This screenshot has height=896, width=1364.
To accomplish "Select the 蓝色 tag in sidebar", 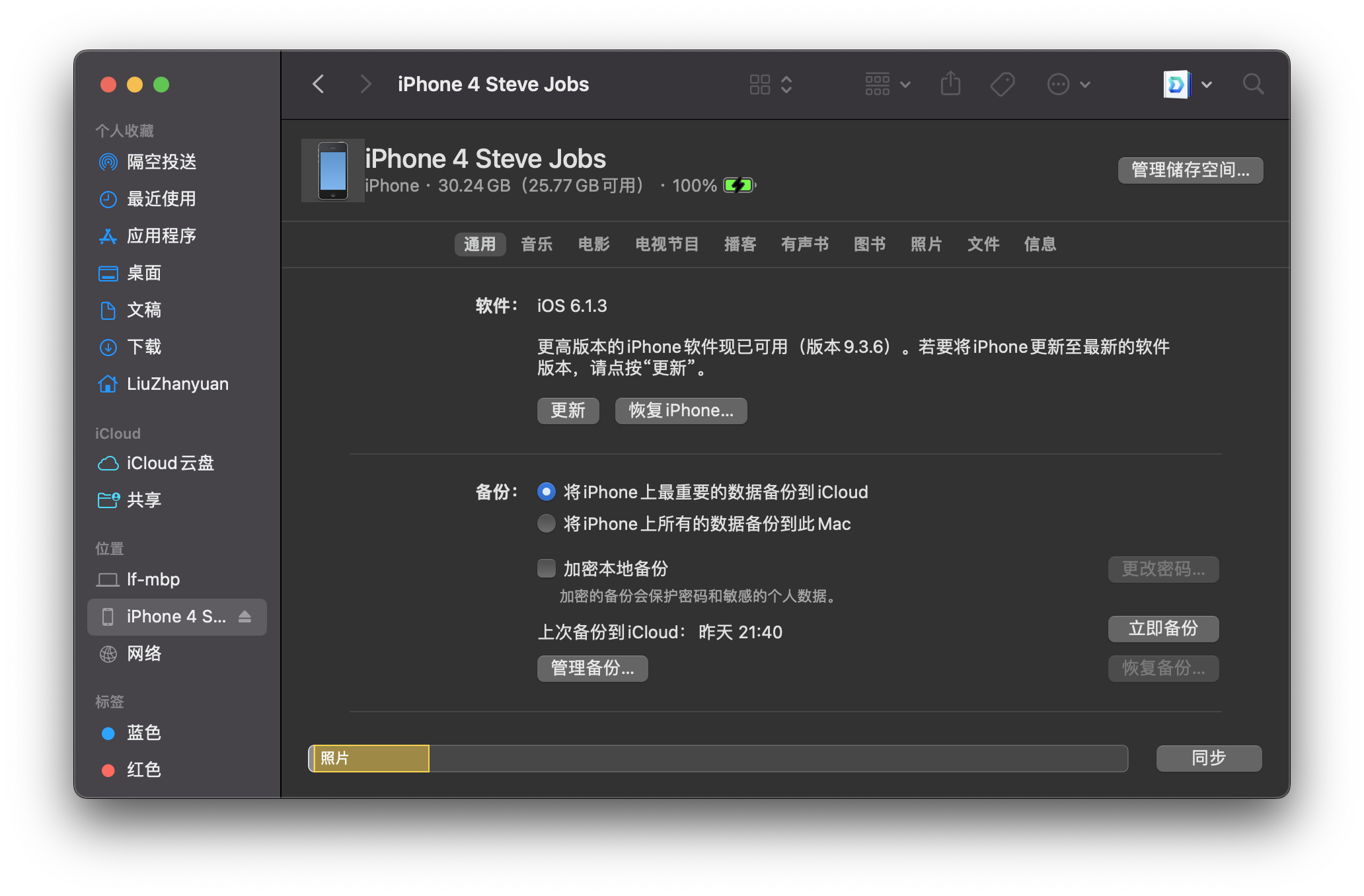I will click(143, 733).
